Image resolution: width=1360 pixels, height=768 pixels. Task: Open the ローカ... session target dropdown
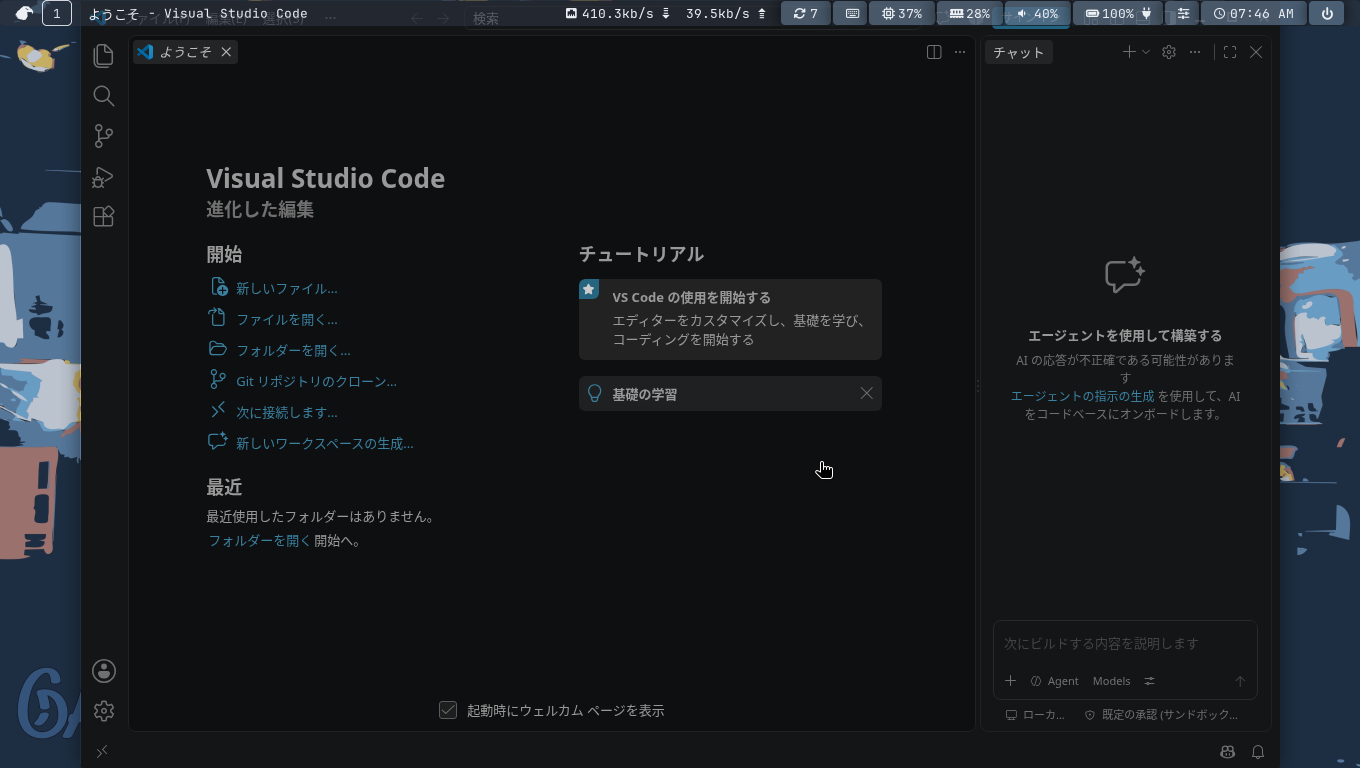1035,715
